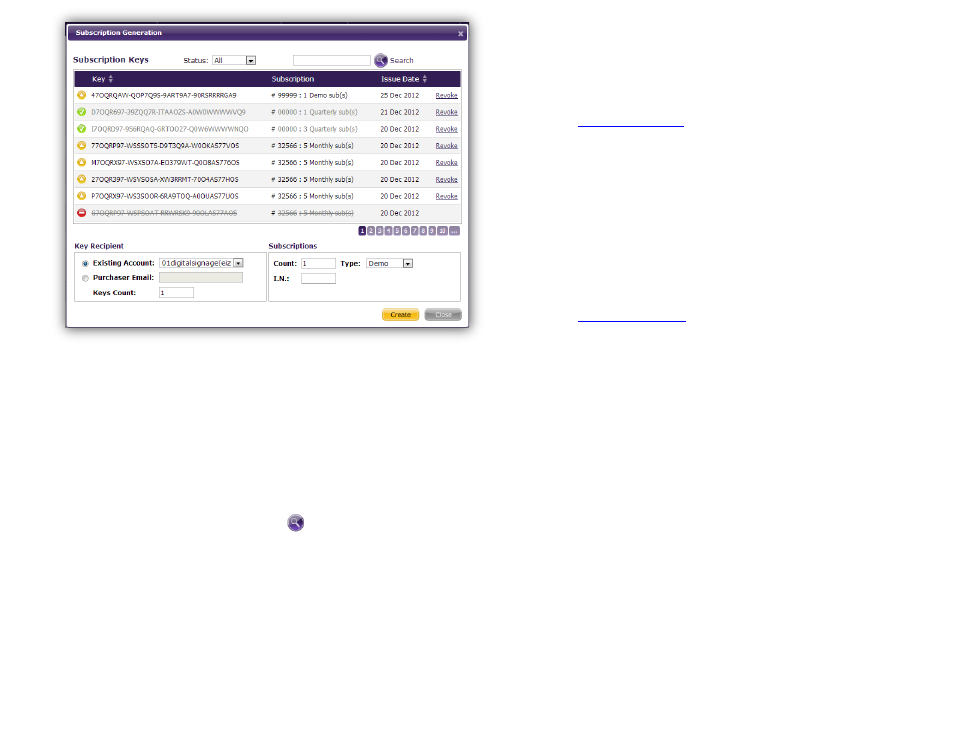This screenshot has height=737, width=954.
Task: Open the subscription Type dropdown
Action: pos(408,264)
